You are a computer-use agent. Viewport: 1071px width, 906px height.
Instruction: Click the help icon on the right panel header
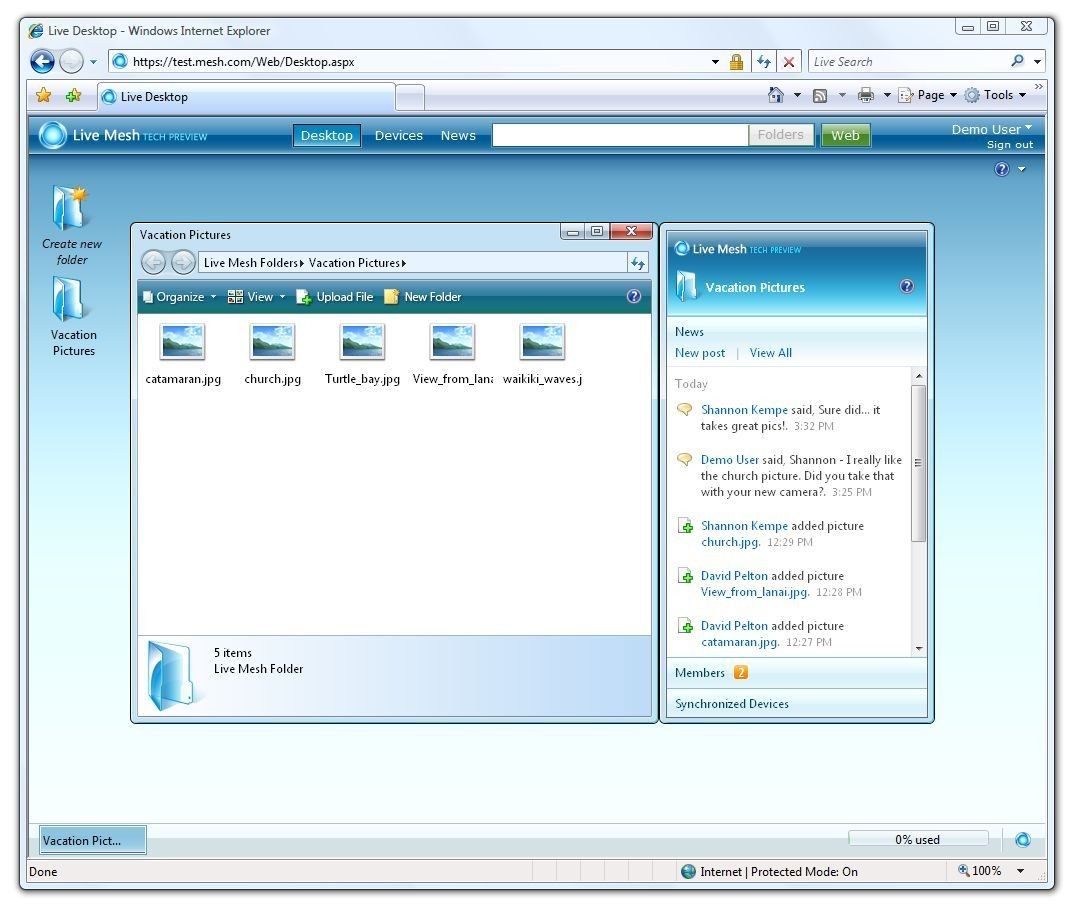(x=906, y=286)
